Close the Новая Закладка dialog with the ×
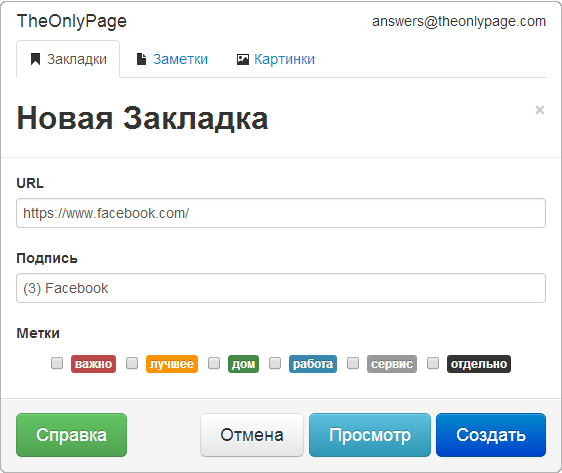The image size is (562, 473). coord(539,110)
